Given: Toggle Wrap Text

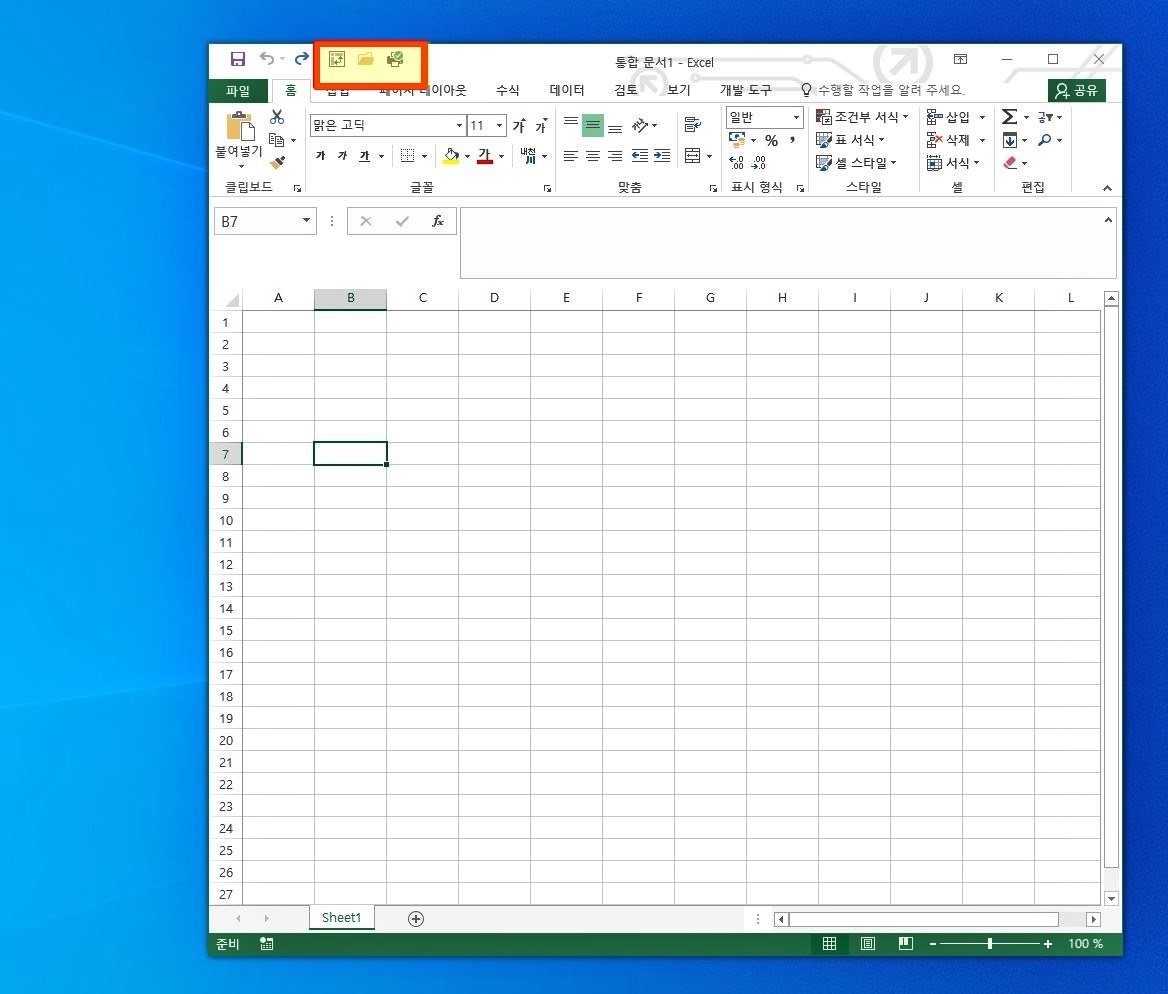Looking at the screenshot, I should pos(693,124).
